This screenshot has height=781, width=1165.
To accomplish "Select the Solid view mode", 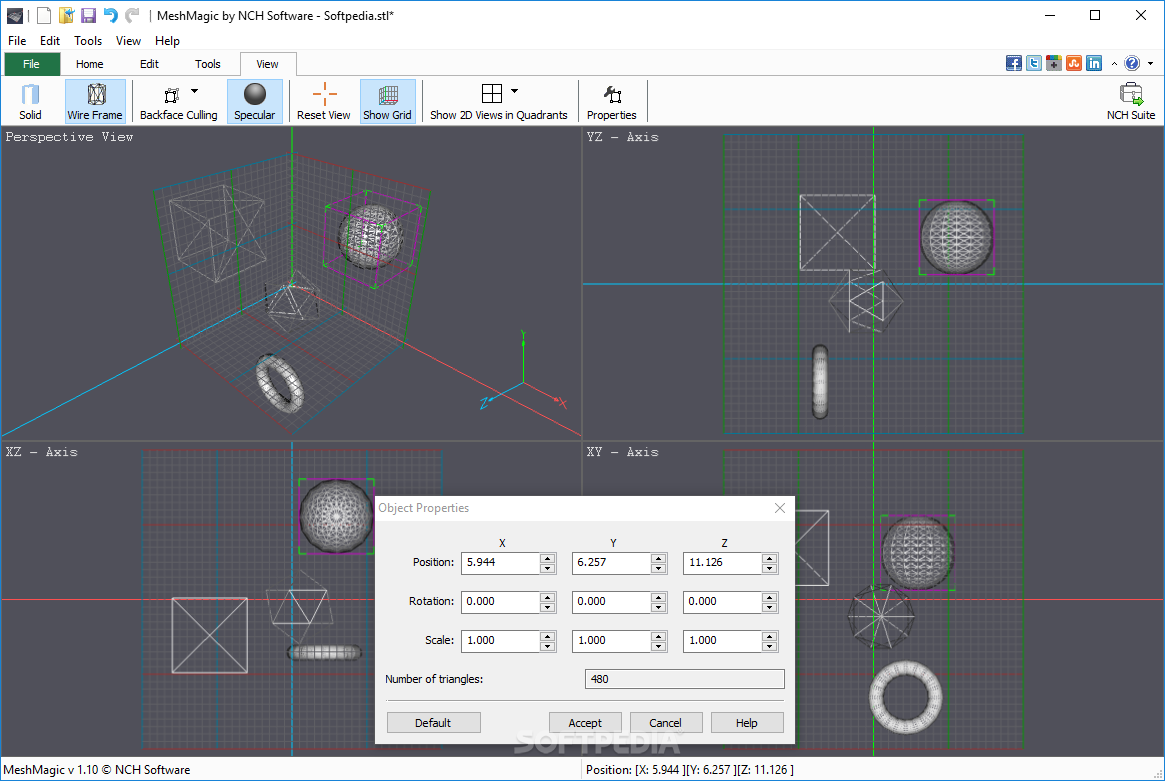I will coord(30,101).
